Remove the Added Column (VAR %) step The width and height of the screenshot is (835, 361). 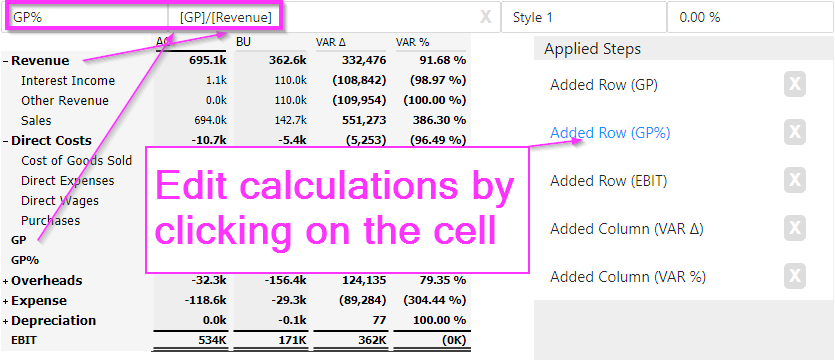click(795, 276)
